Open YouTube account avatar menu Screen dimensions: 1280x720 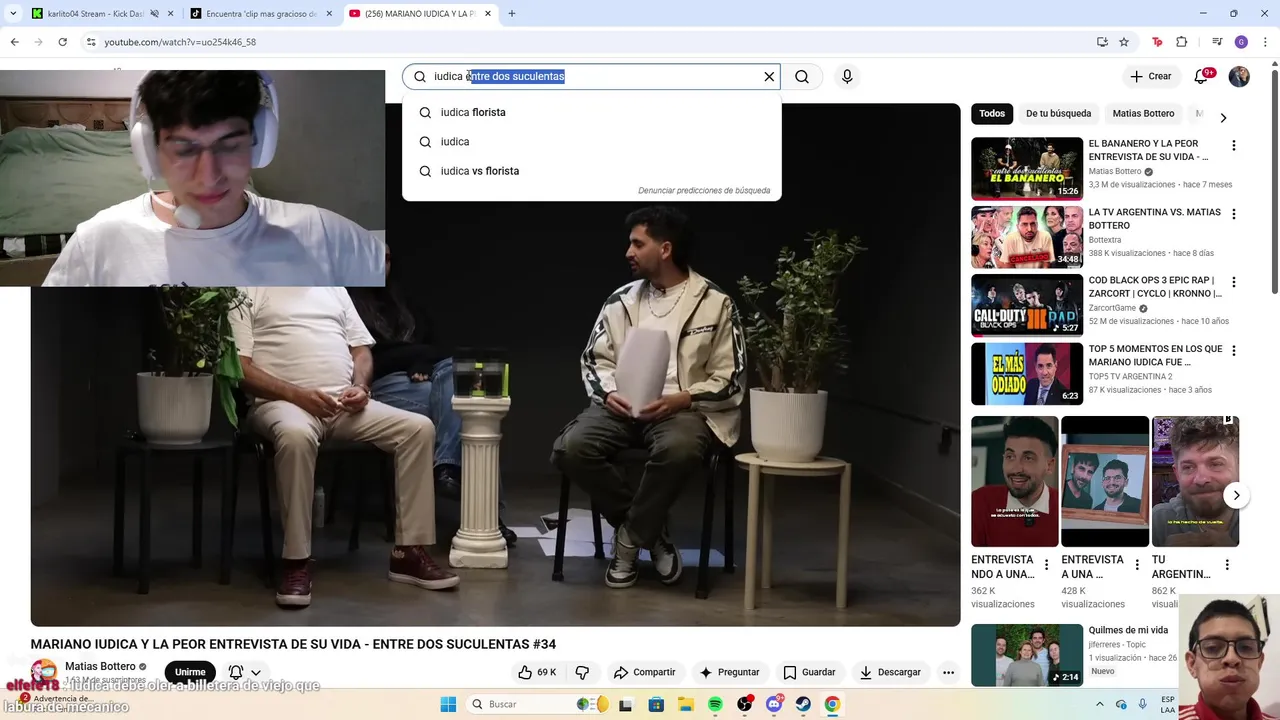(x=1239, y=76)
